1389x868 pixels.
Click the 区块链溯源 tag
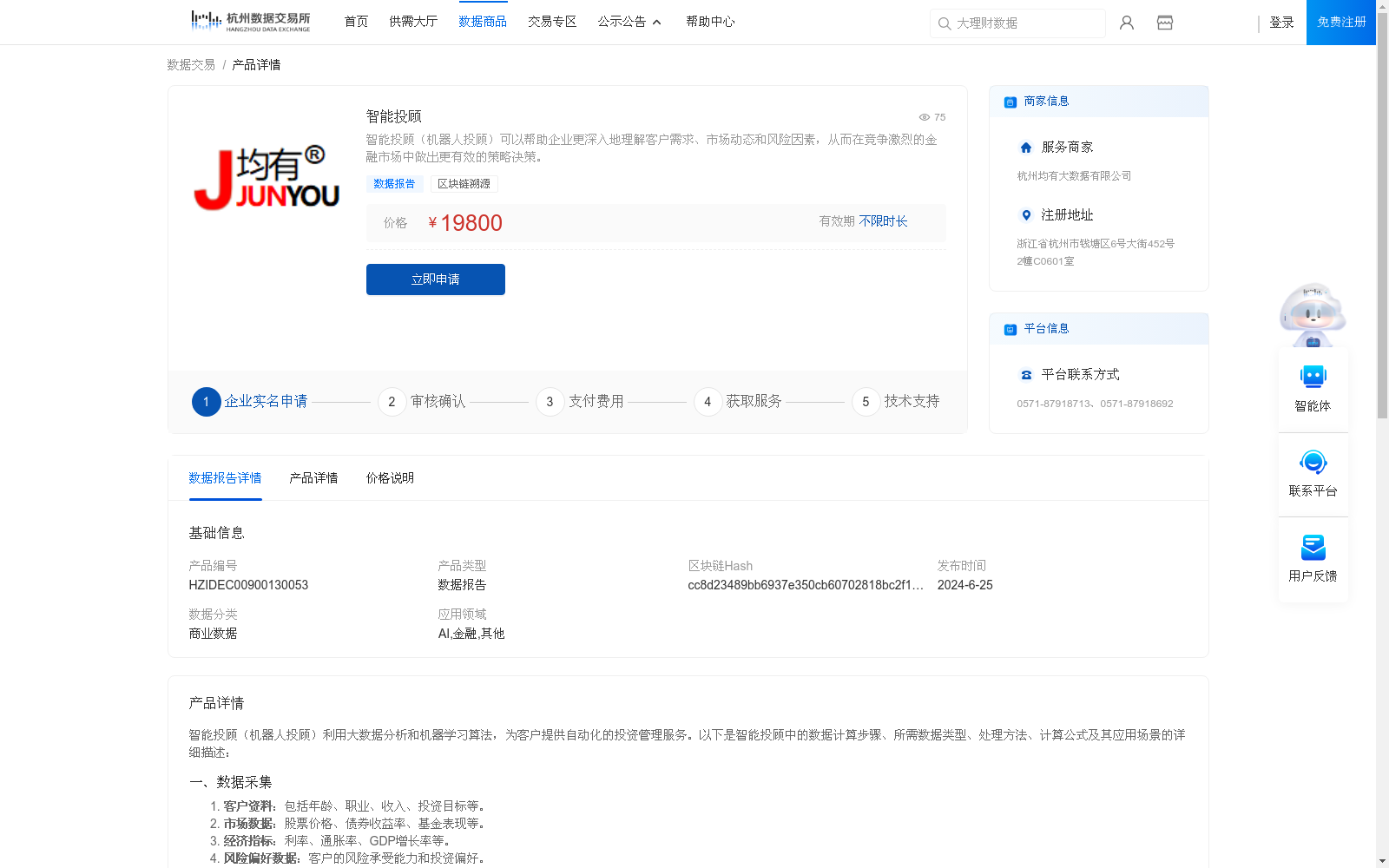464,184
